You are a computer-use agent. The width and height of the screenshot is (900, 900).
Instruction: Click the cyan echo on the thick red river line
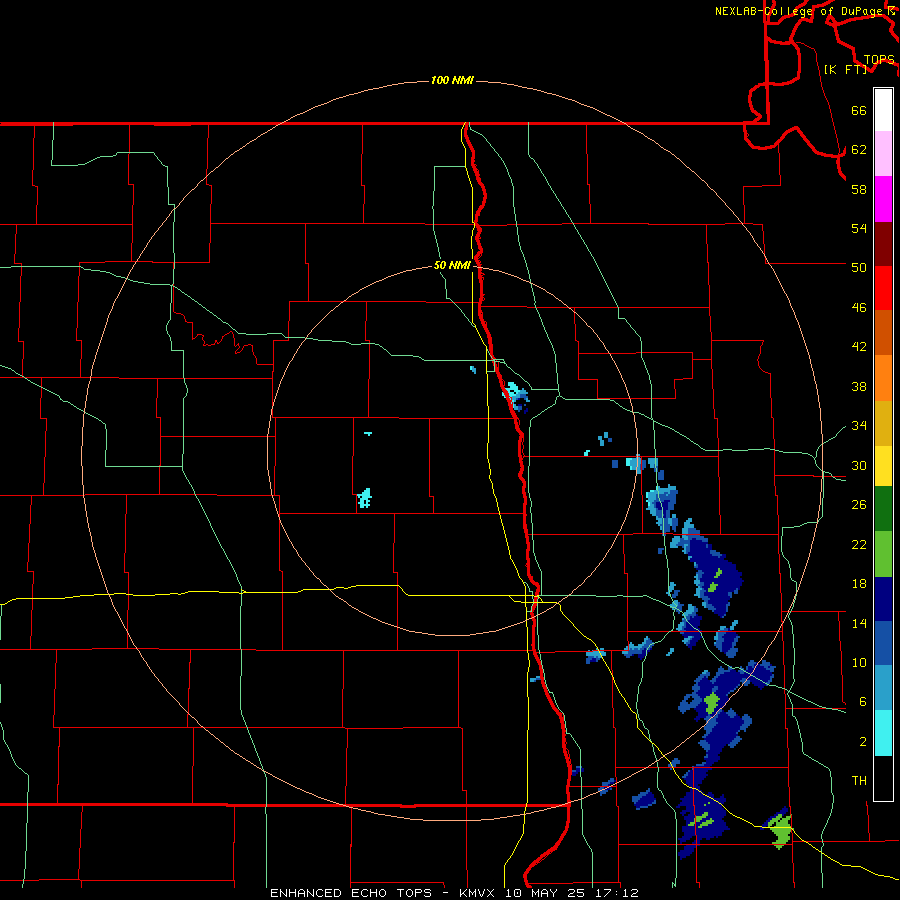[517, 395]
